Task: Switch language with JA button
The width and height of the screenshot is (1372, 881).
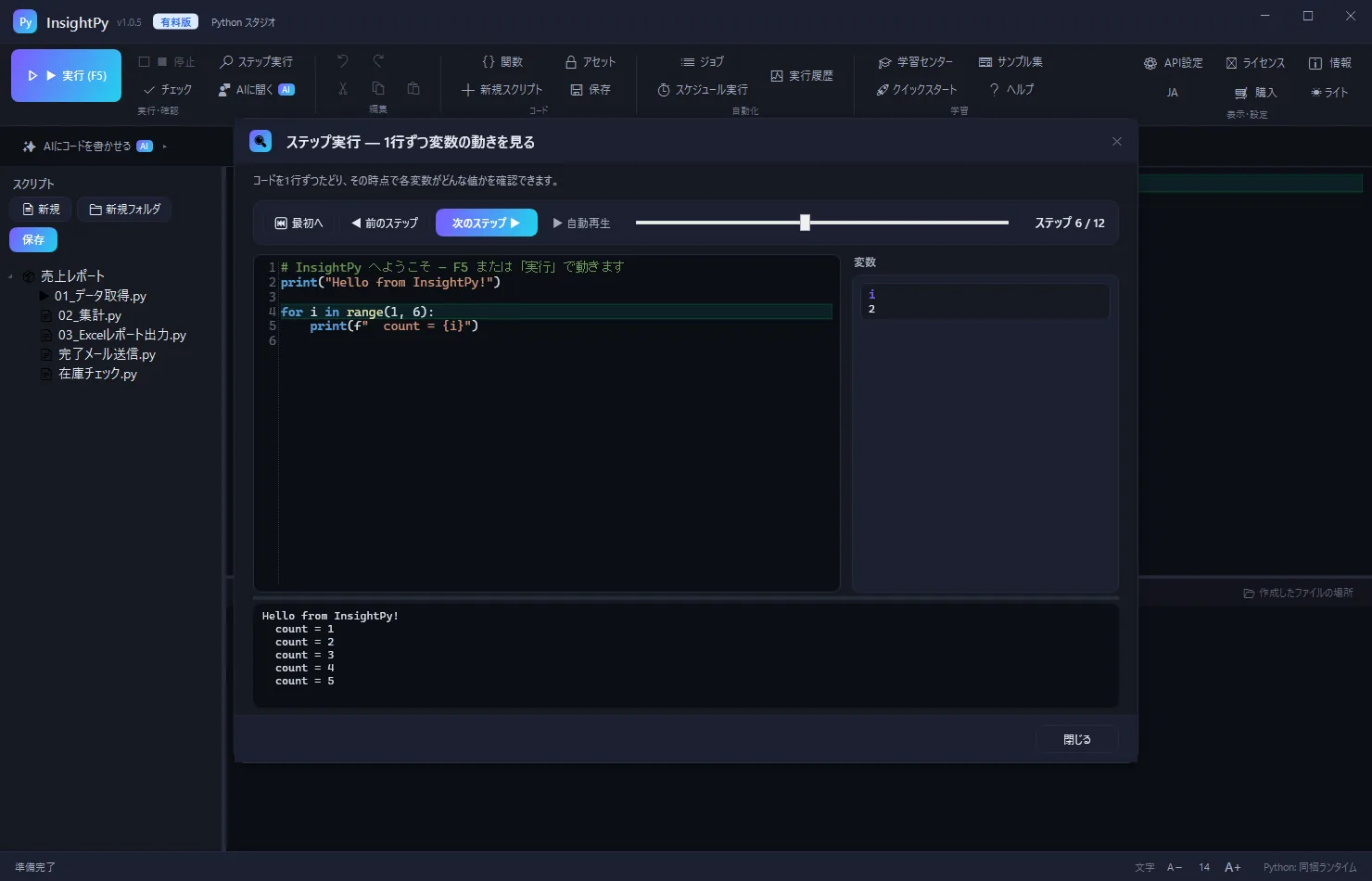Action: 1173,93
